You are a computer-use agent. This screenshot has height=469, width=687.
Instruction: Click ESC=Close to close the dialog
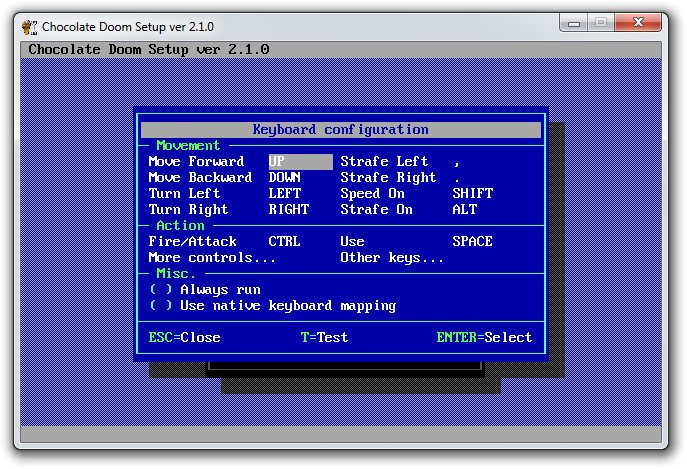[184, 338]
